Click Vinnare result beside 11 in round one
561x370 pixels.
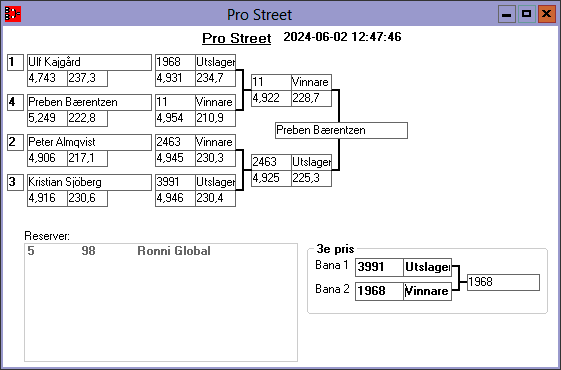tap(215, 102)
